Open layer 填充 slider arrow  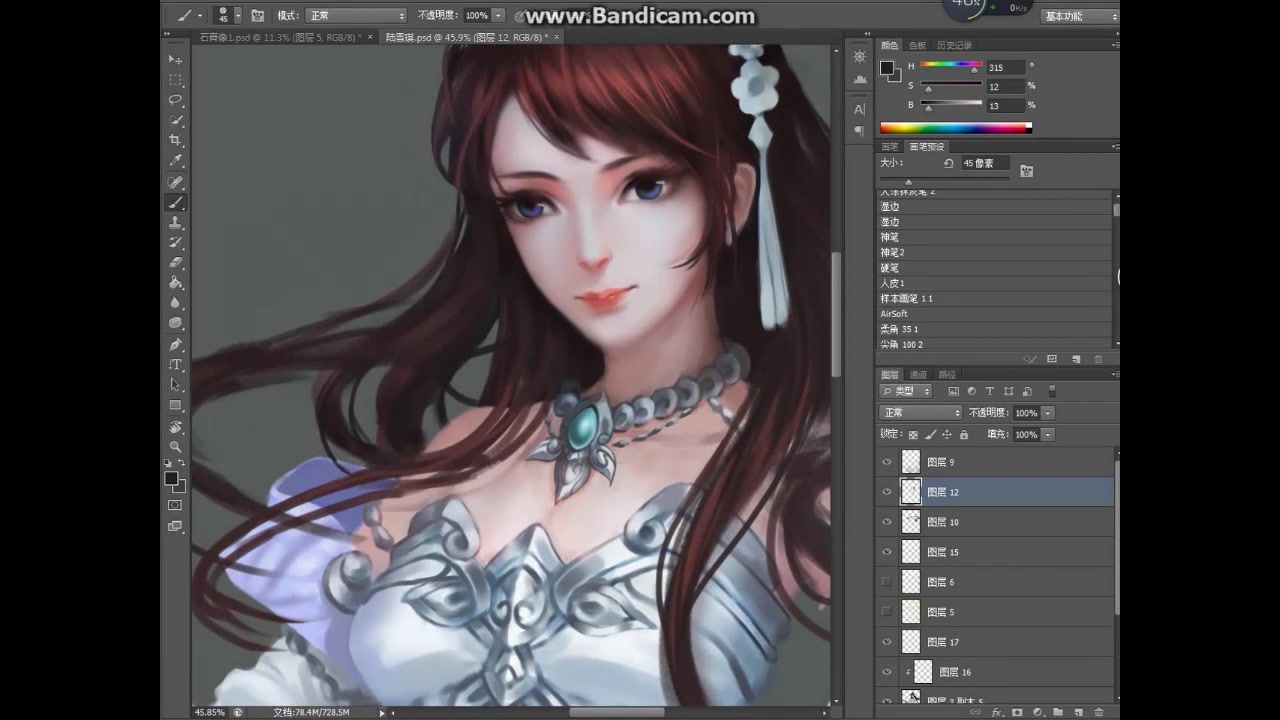1048,435
